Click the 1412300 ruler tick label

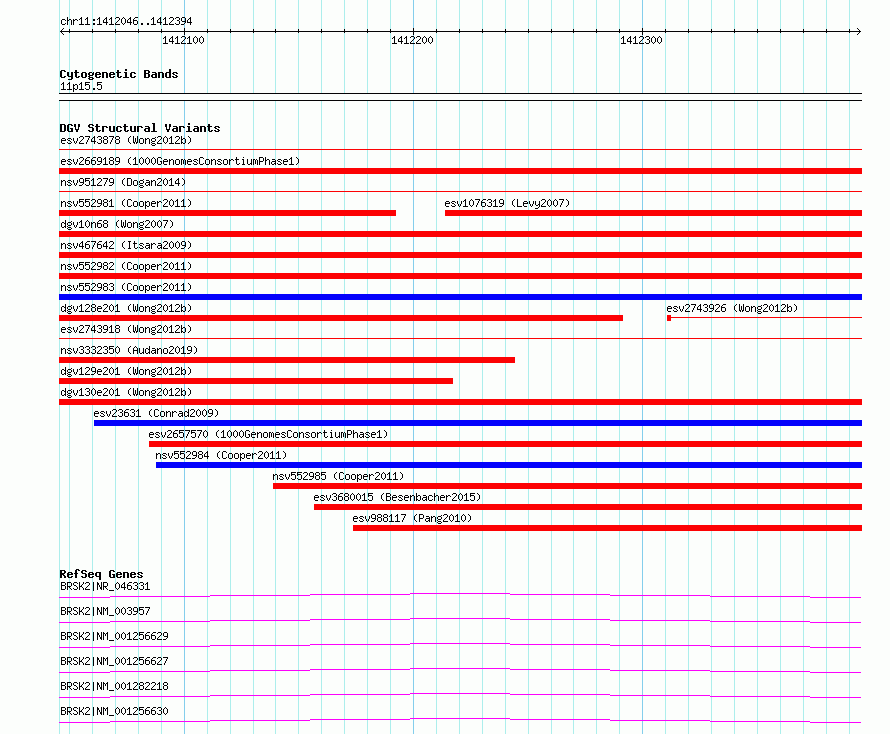[641, 40]
